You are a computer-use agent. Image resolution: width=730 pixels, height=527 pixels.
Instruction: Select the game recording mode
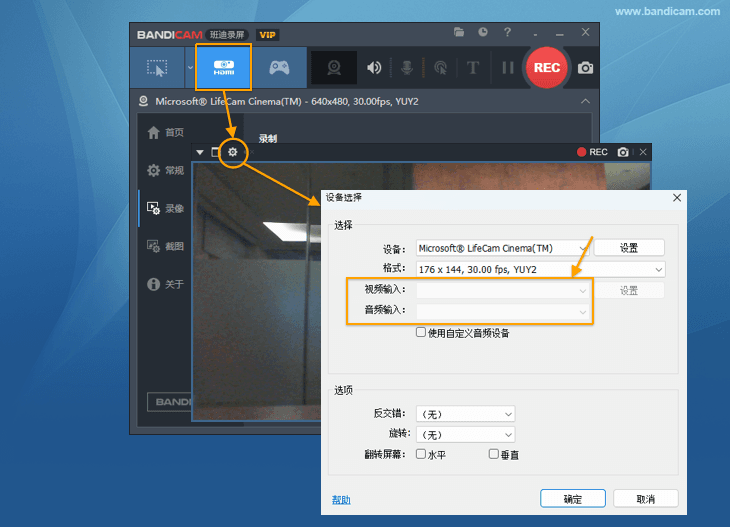pos(279,68)
